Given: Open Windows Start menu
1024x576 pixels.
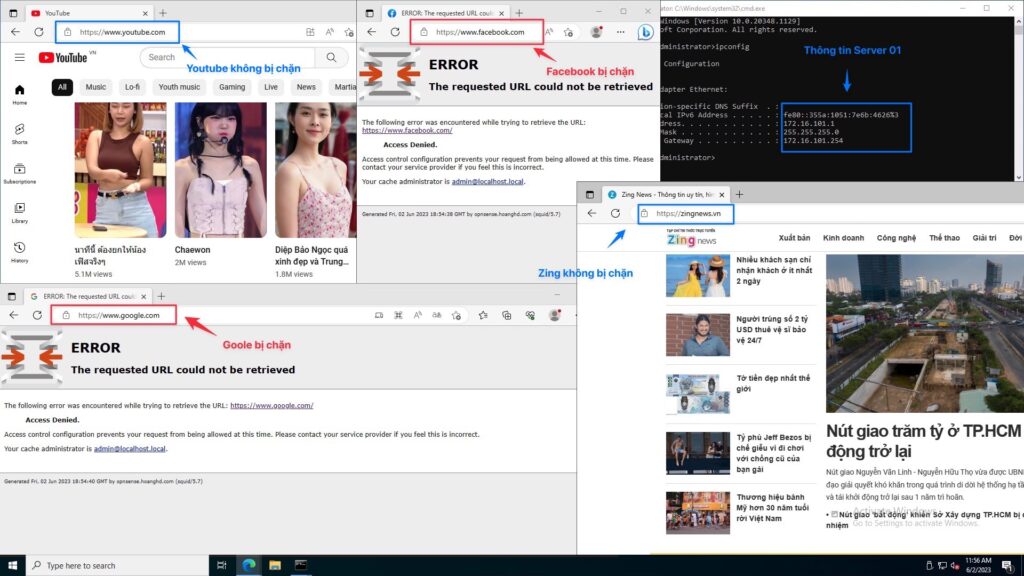Looking at the screenshot, I should [12, 565].
